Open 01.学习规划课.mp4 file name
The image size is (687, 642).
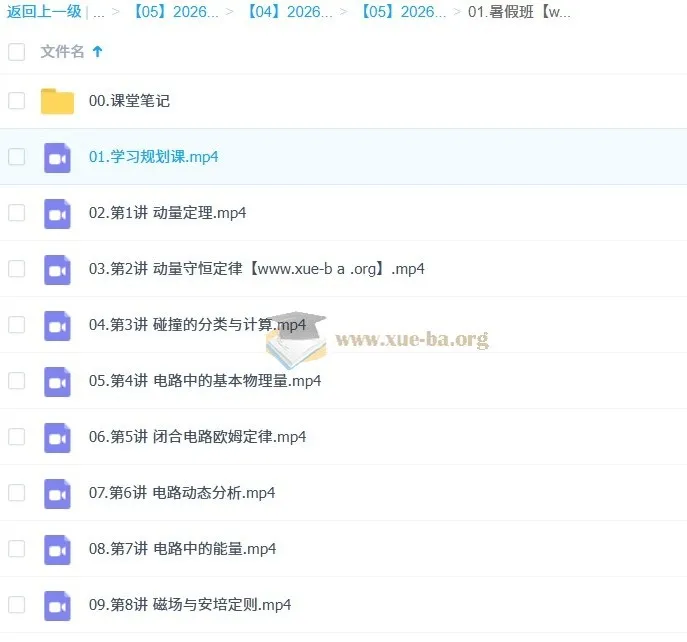pyautogui.click(x=153, y=157)
